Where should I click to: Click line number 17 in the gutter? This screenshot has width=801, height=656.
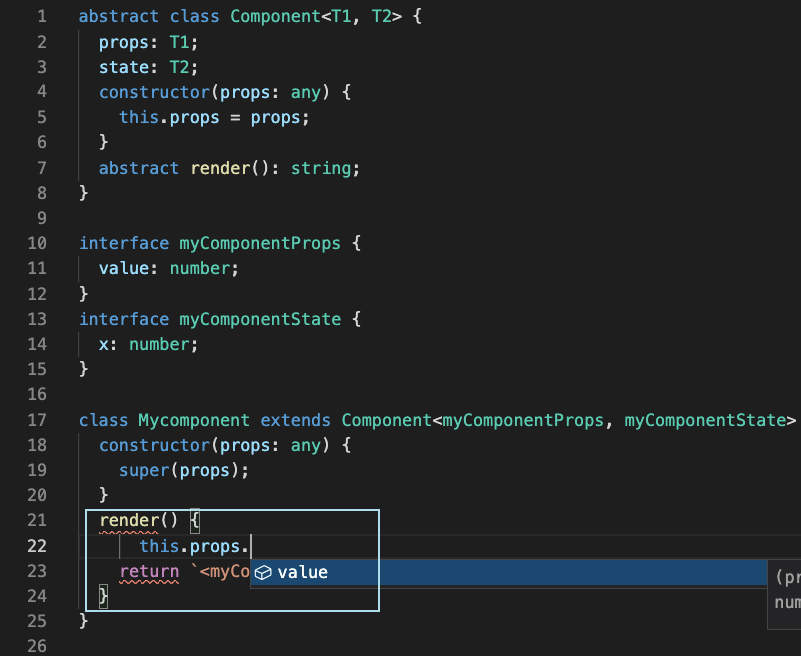point(37,420)
